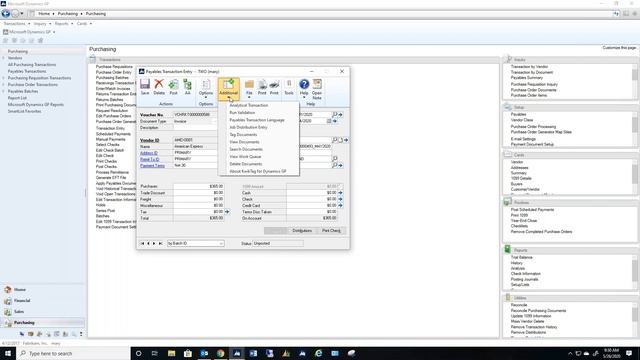The width and height of the screenshot is (640, 360).
Task: Click the Save icon in Payables Transaction Entry
Action: point(145,87)
